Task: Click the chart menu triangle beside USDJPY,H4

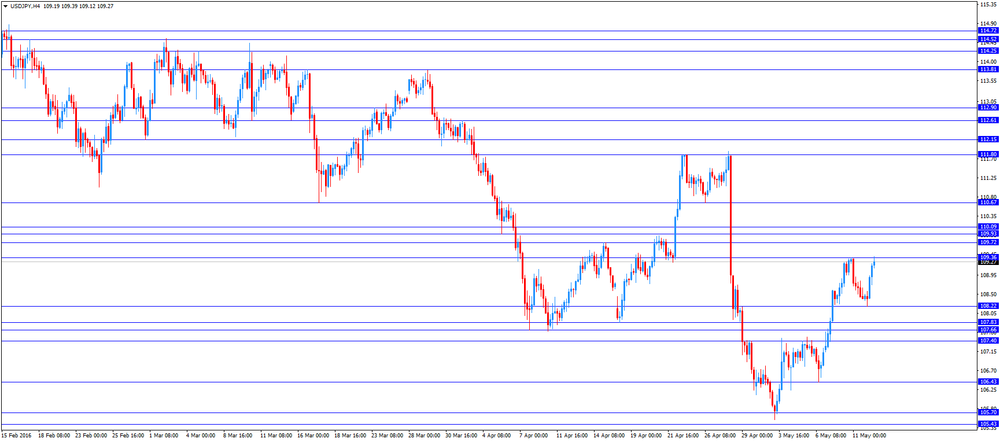Action: tap(6, 6)
